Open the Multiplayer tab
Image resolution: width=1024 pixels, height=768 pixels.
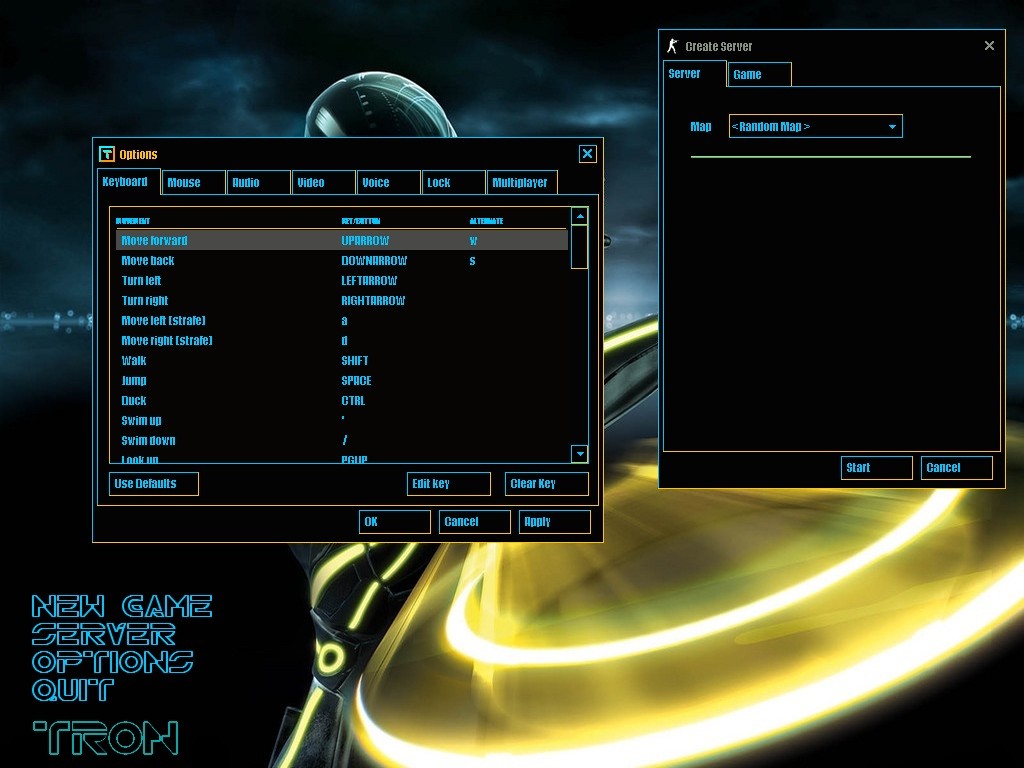click(x=522, y=183)
